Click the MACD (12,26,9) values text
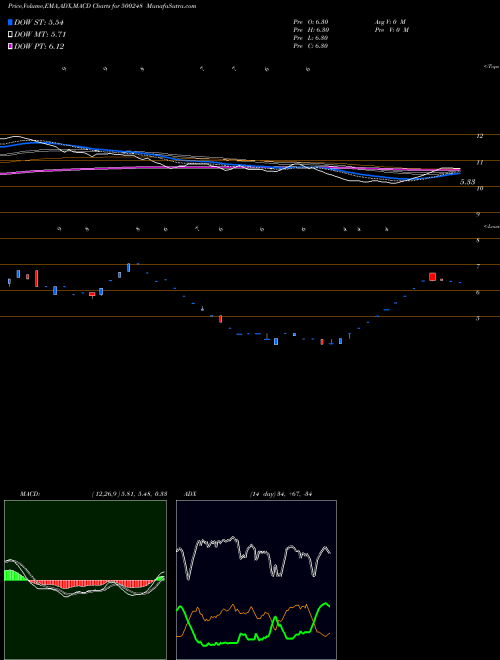 click(x=130, y=493)
